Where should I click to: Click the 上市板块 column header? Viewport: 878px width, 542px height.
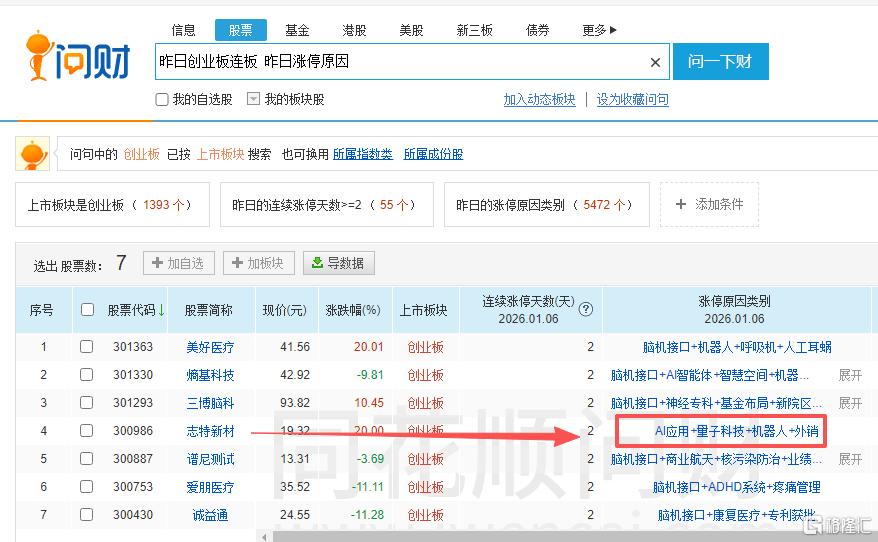click(x=424, y=310)
